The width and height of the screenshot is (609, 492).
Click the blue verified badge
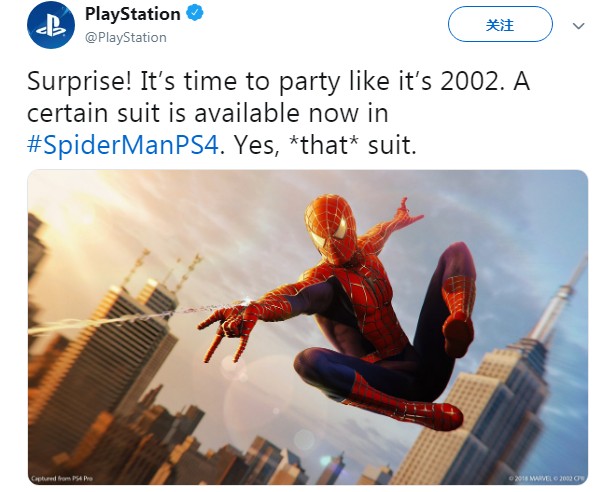tap(195, 13)
